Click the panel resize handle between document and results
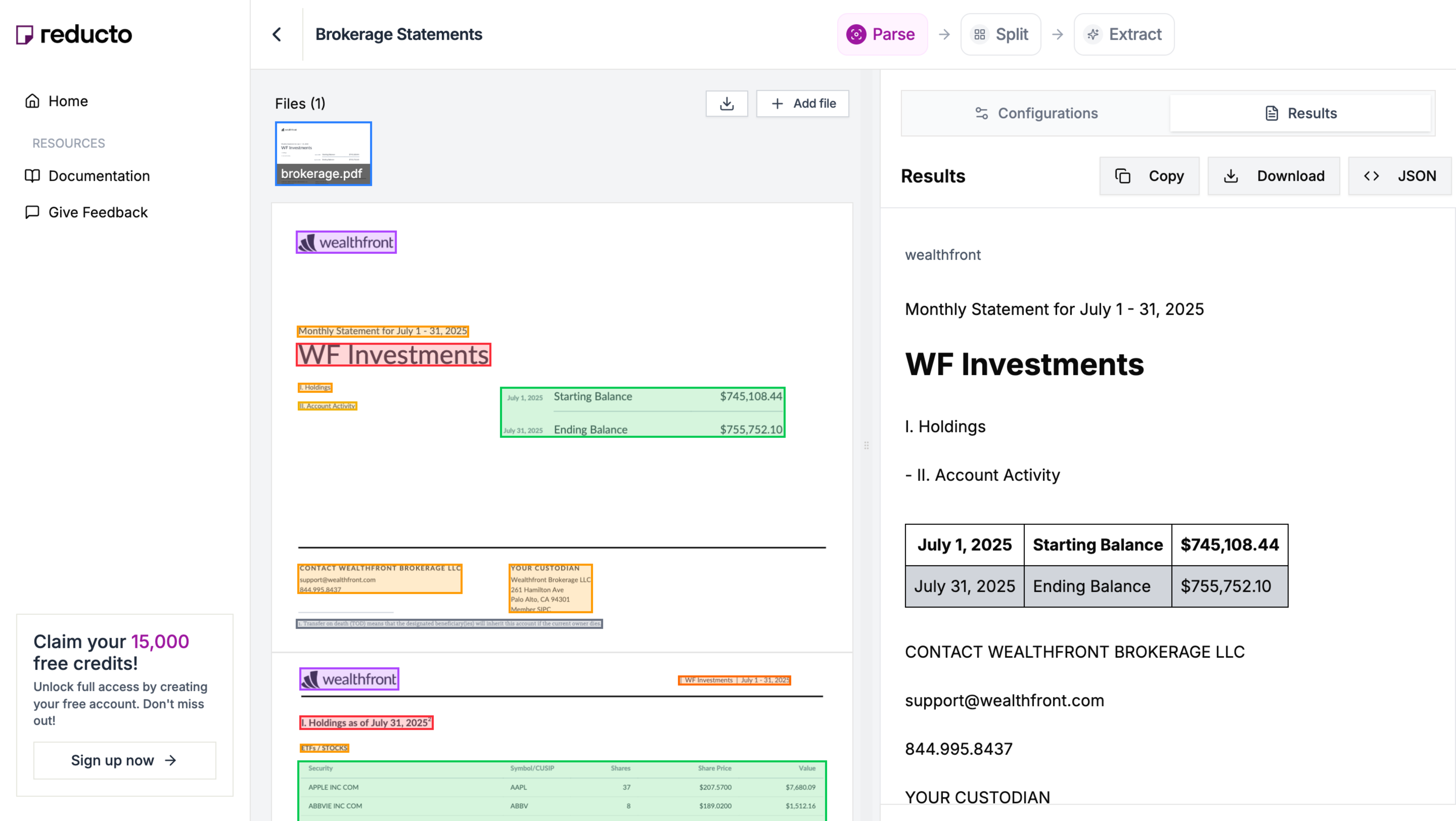Screen dimensions: 1456x821 coord(867,445)
